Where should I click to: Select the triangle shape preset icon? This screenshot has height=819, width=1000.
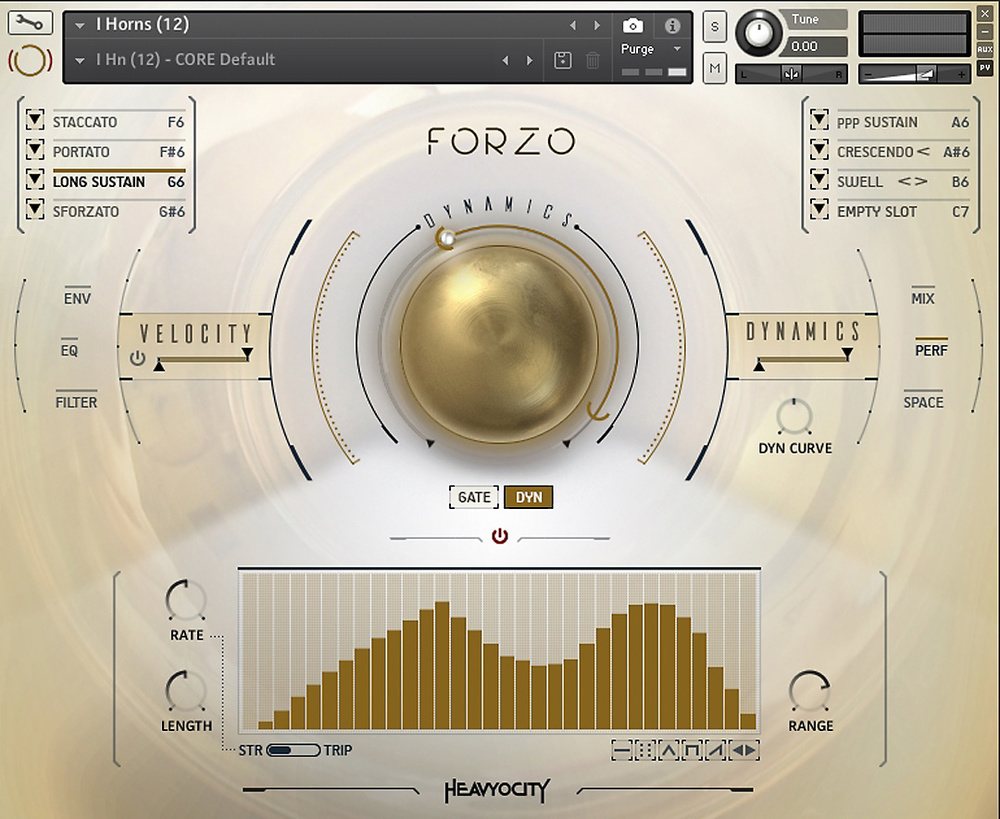pyautogui.click(x=669, y=750)
